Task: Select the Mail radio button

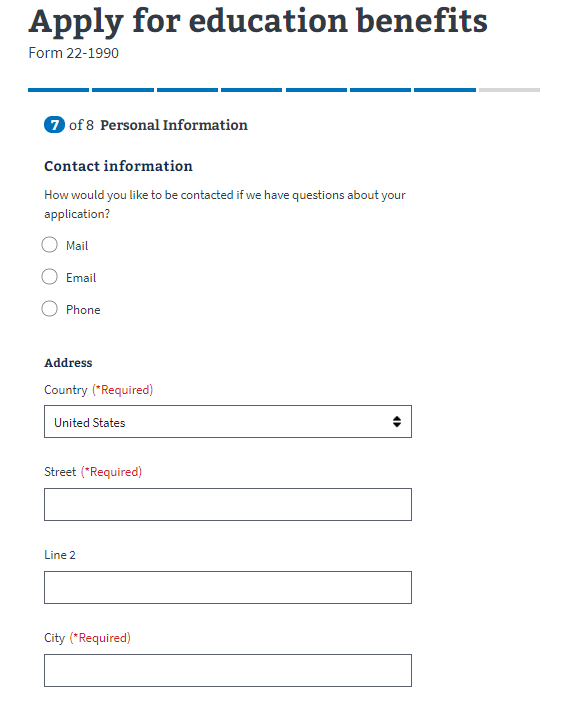Action: pos(49,245)
